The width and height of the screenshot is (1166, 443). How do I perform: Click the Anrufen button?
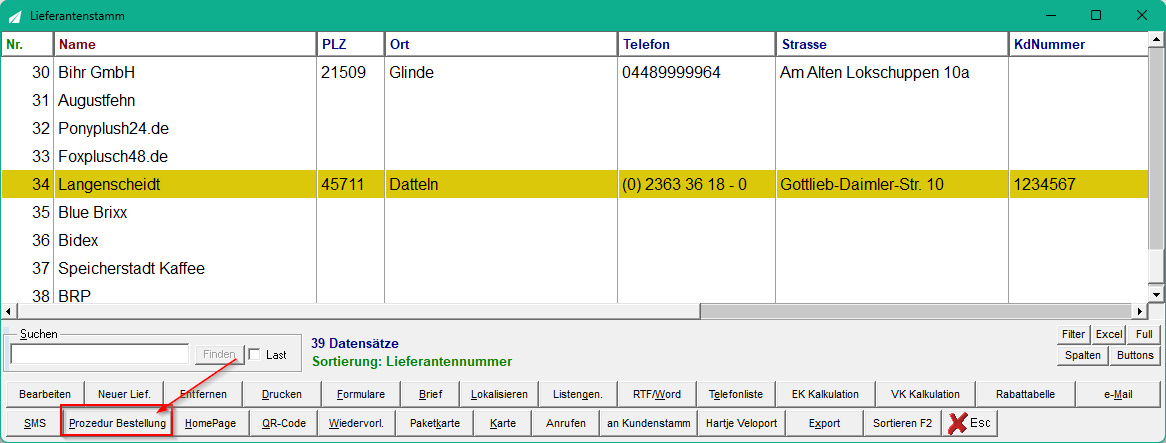pos(566,423)
